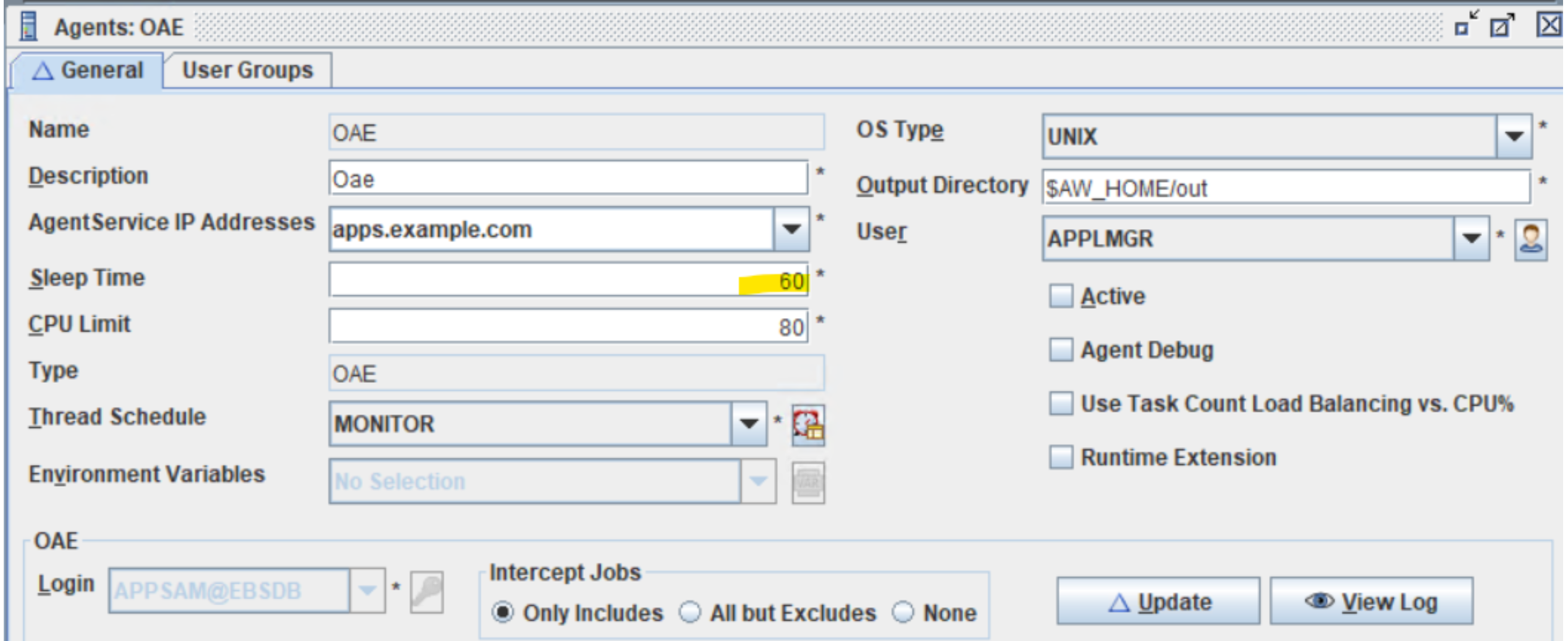
Task: Select All but Excludes intercept option
Action: click(x=689, y=612)
